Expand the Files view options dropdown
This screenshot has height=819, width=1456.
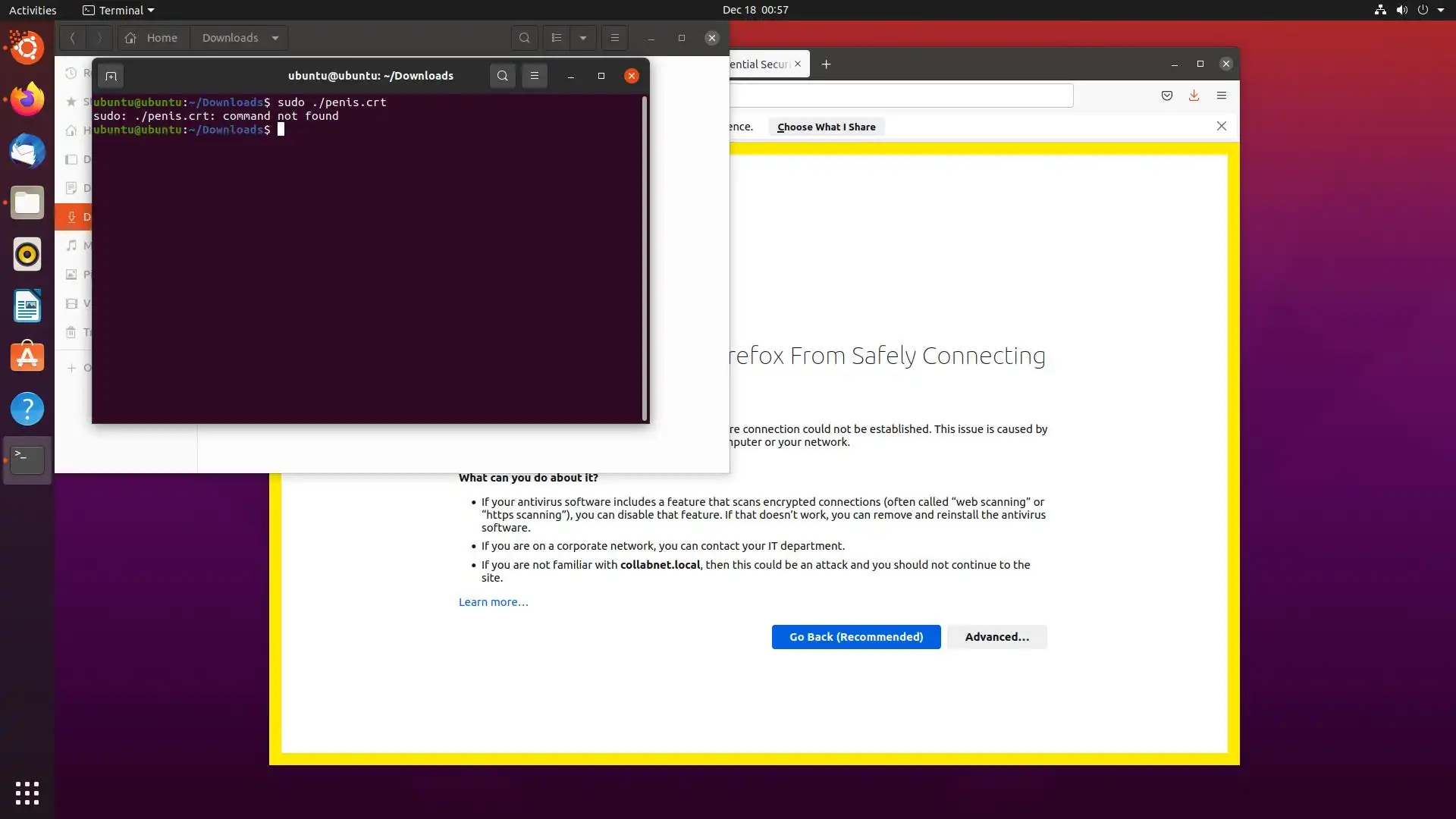(583, 38)
